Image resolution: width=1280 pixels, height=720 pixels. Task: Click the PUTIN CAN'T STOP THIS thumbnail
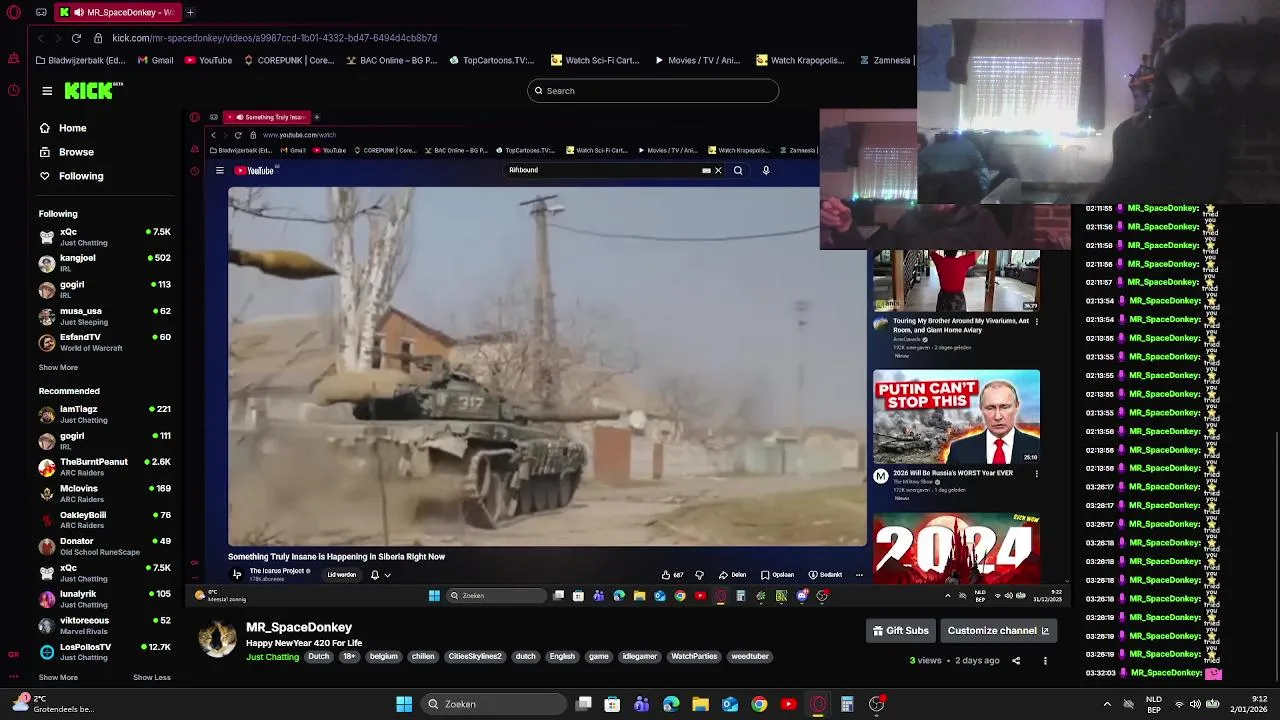(956, 416)
